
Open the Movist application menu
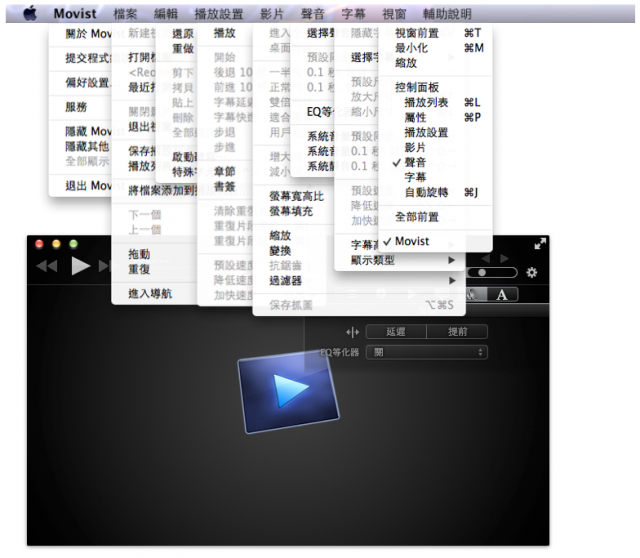click(x=75, y=14)
